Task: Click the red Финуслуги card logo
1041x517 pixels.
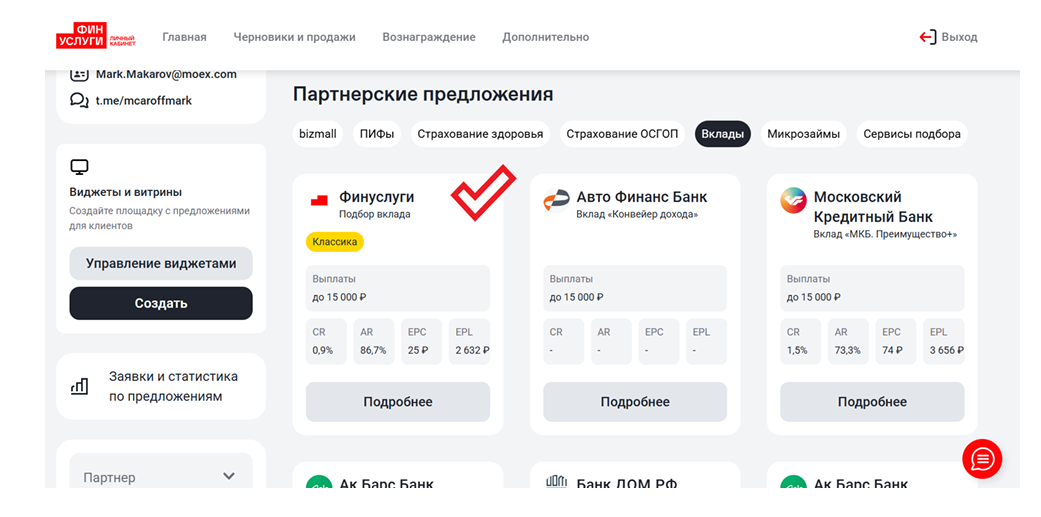Action: point(319,200)
